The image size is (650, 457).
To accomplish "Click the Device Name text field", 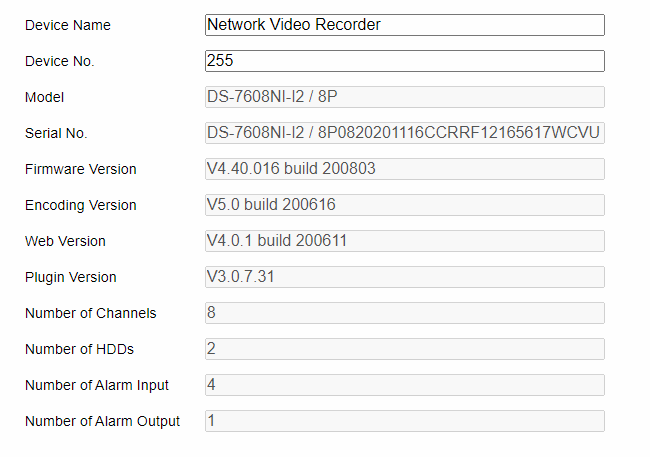I will [404, 25].
